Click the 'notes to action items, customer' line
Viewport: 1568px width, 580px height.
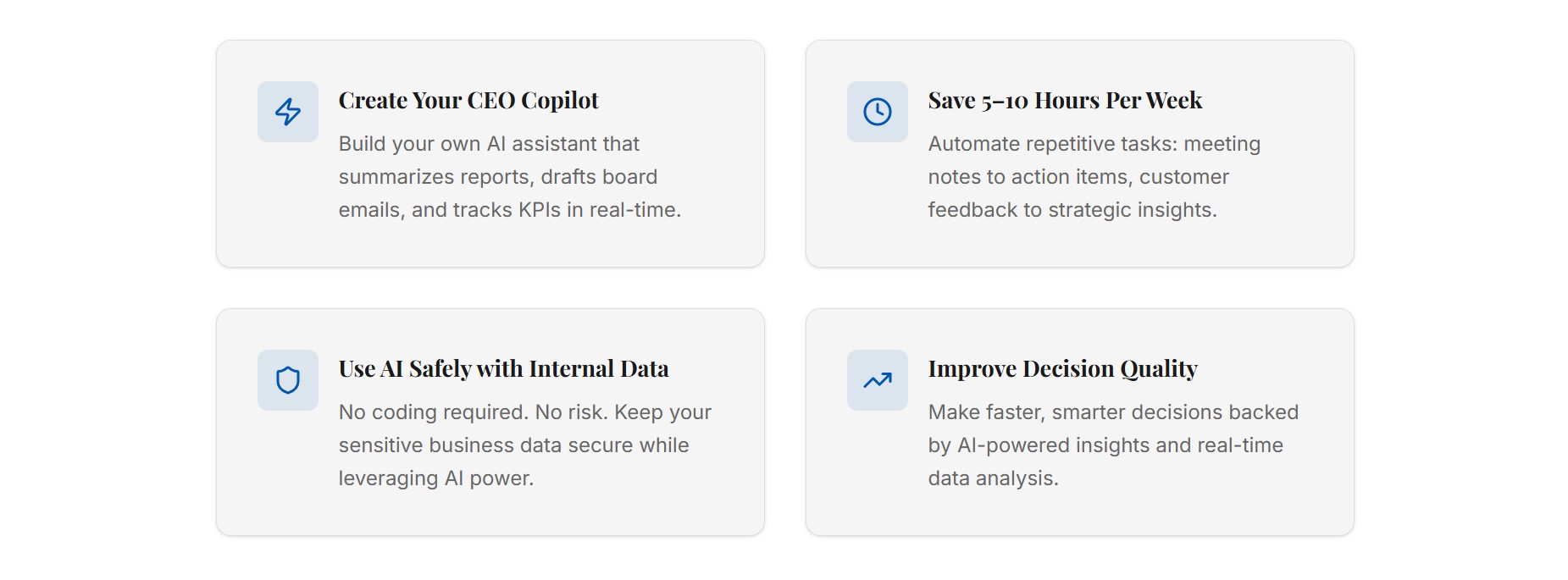(x=1078, y=177)
